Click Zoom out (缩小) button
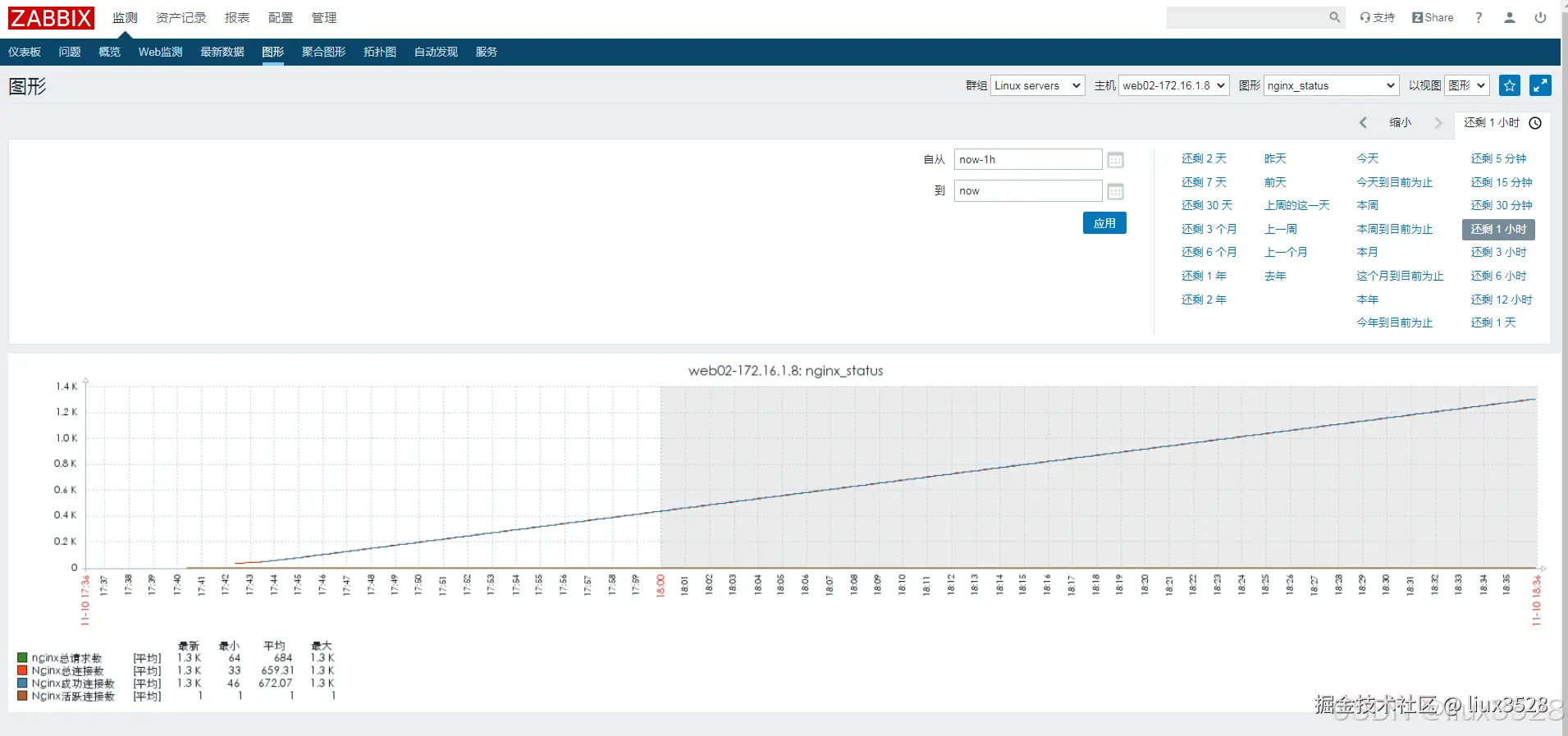 (1401, 122)
